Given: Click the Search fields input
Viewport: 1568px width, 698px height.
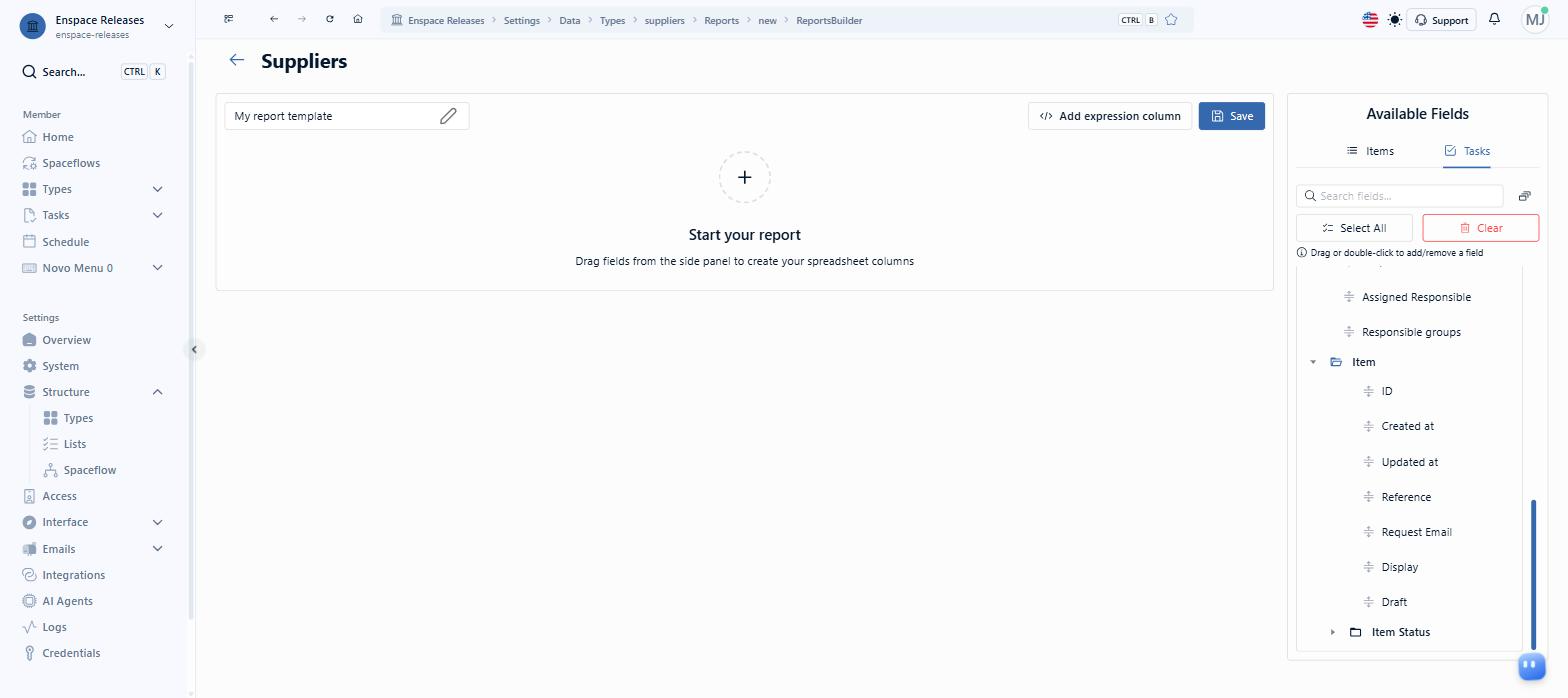Looking at the screenshot, I should [x=1399, y=196].
